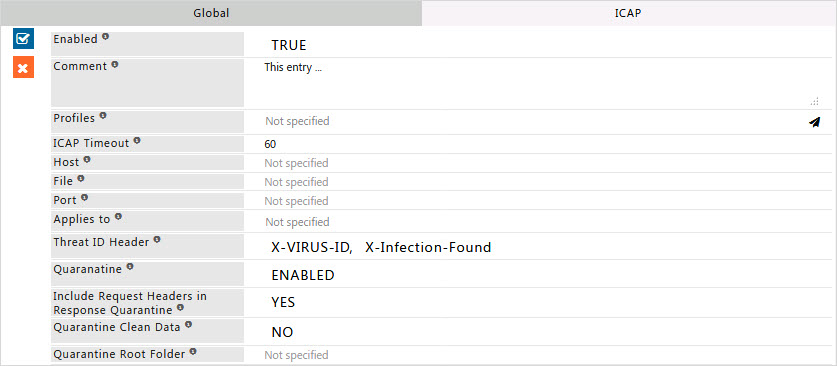837x366 pixels.
Task: Toggle Include Request Headers YES value
Action: [x=283, y=303]
